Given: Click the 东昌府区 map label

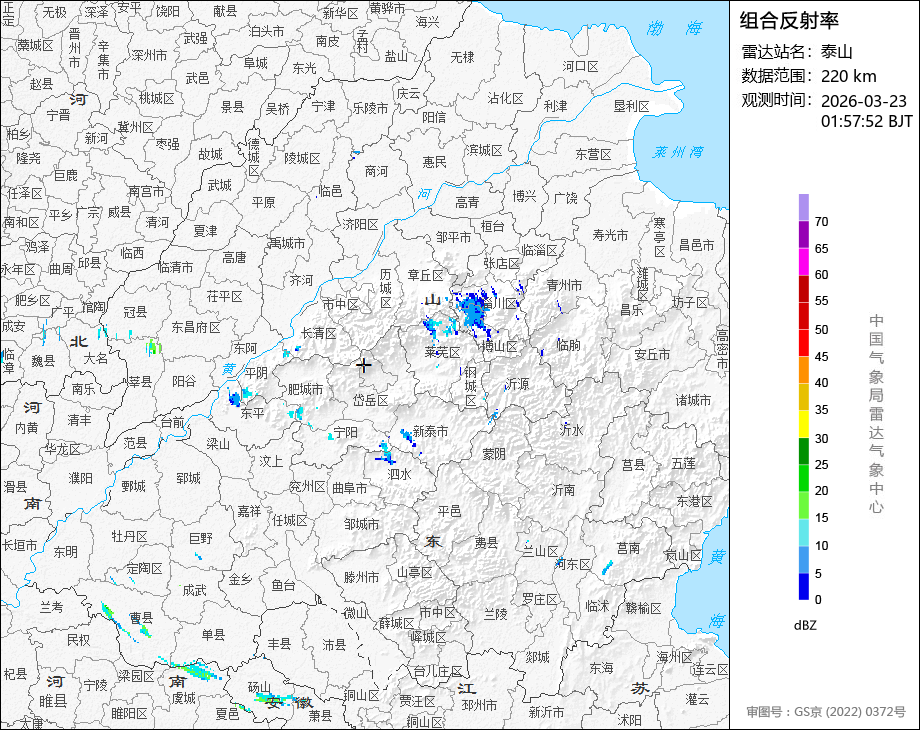Looking at the screenshot, I should pos(196,327).
